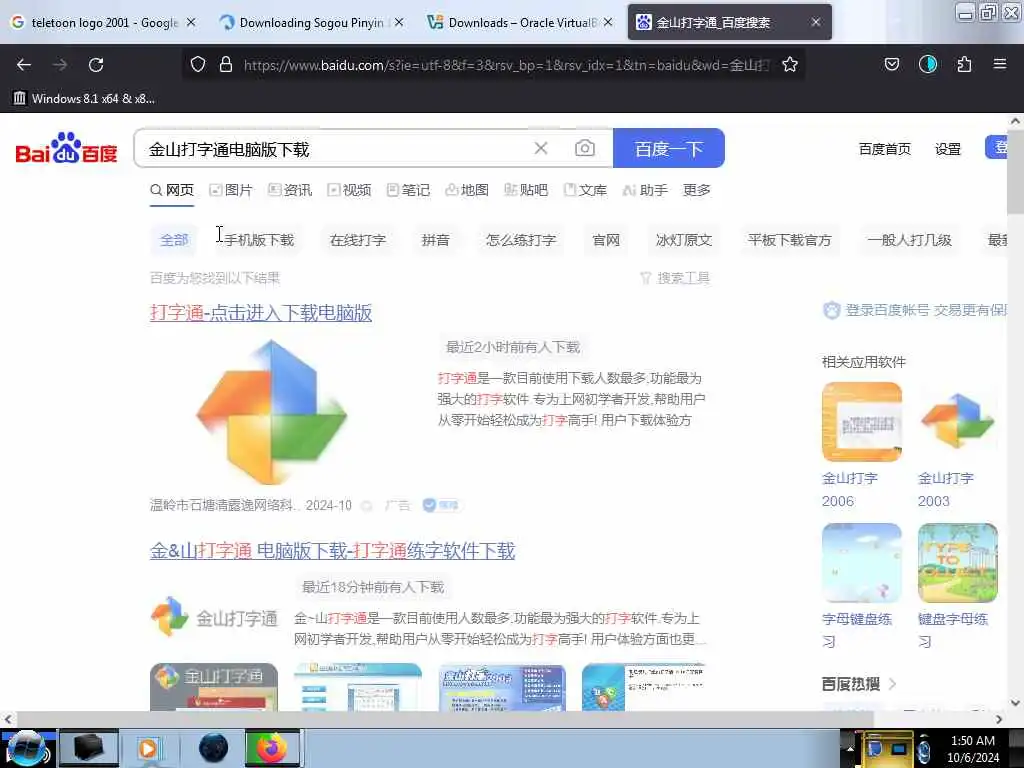Open the Pocket save icon
This screenshot has height=768, width=1024.
[x=892, y=64]
